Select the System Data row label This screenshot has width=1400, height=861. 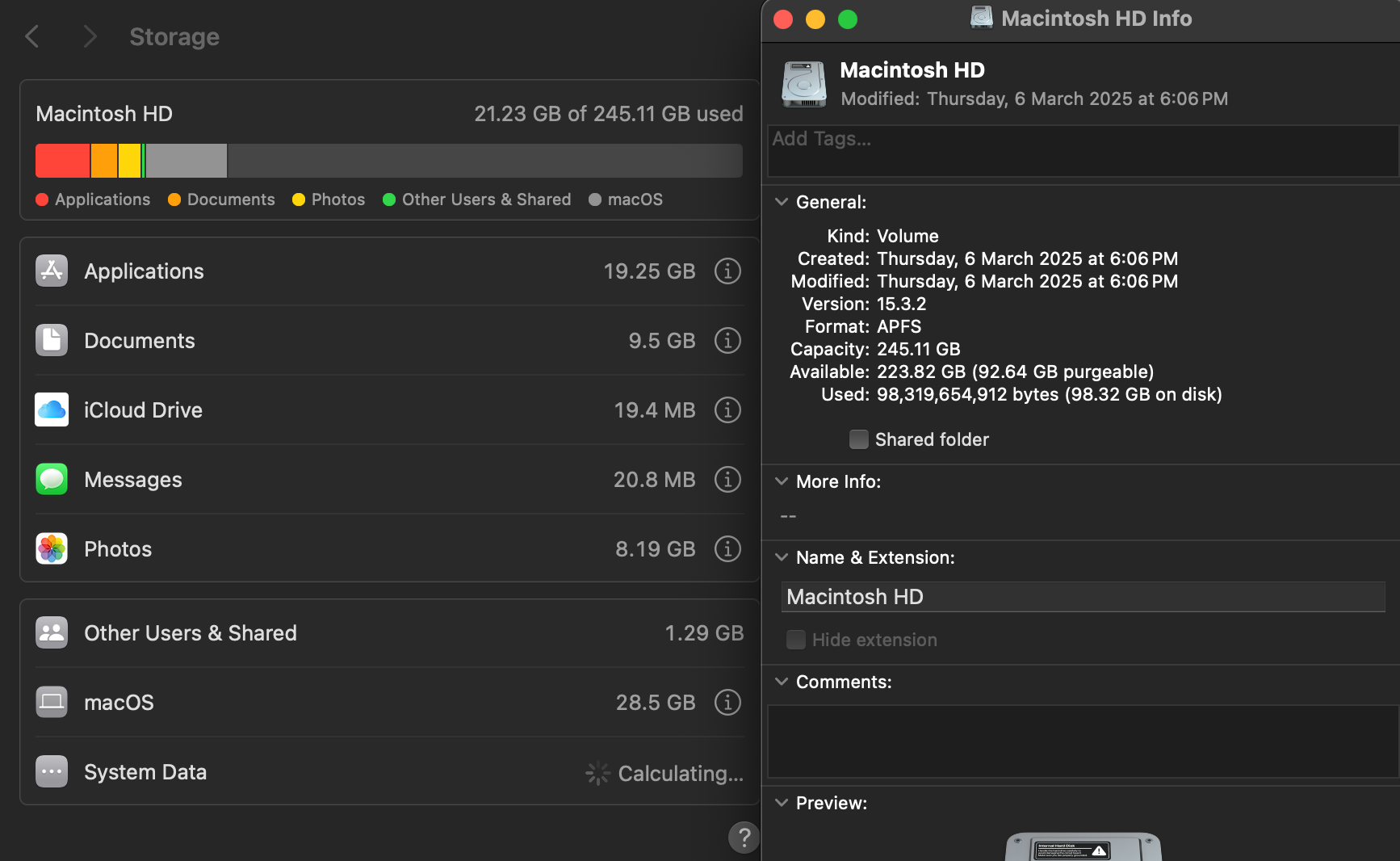145,772
